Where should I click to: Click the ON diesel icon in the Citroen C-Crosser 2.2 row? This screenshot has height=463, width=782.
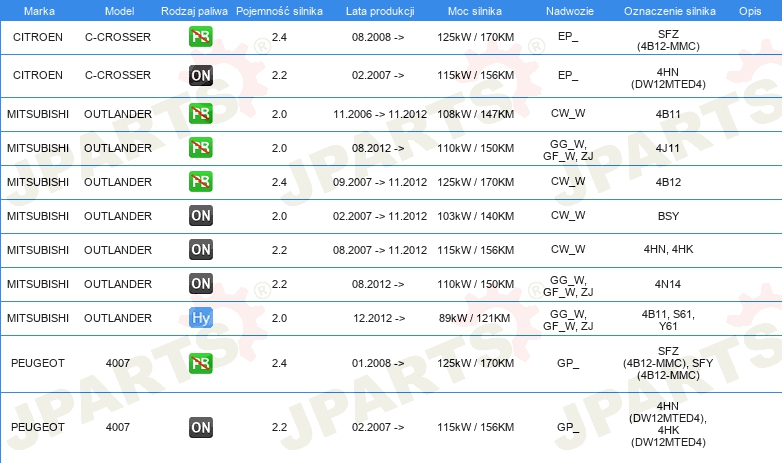tap(200, 75)
